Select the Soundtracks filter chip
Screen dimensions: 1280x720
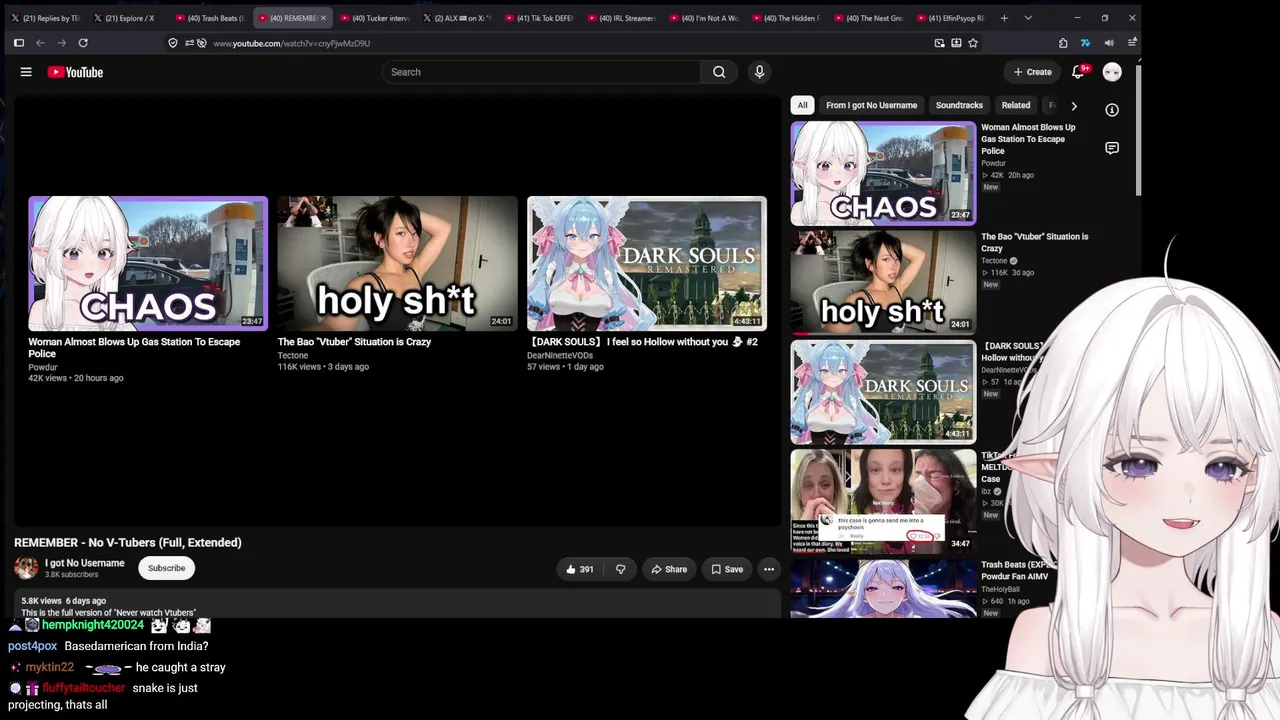(959, 105)
